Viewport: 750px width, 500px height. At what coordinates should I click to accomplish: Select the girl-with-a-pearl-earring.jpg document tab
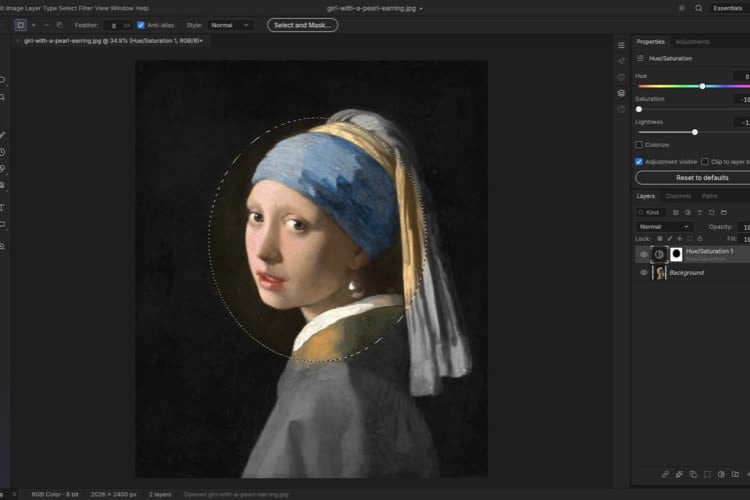(113, 41)
